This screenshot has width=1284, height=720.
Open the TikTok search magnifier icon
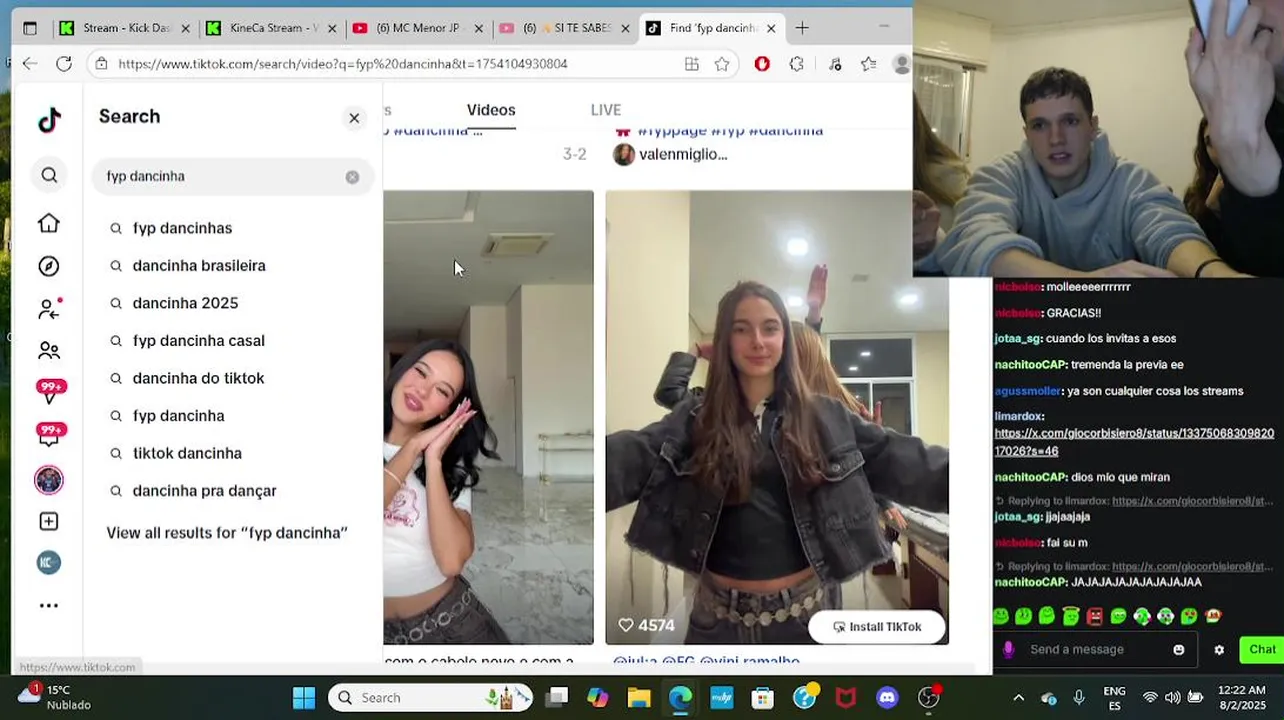click(x=49, y=176)
